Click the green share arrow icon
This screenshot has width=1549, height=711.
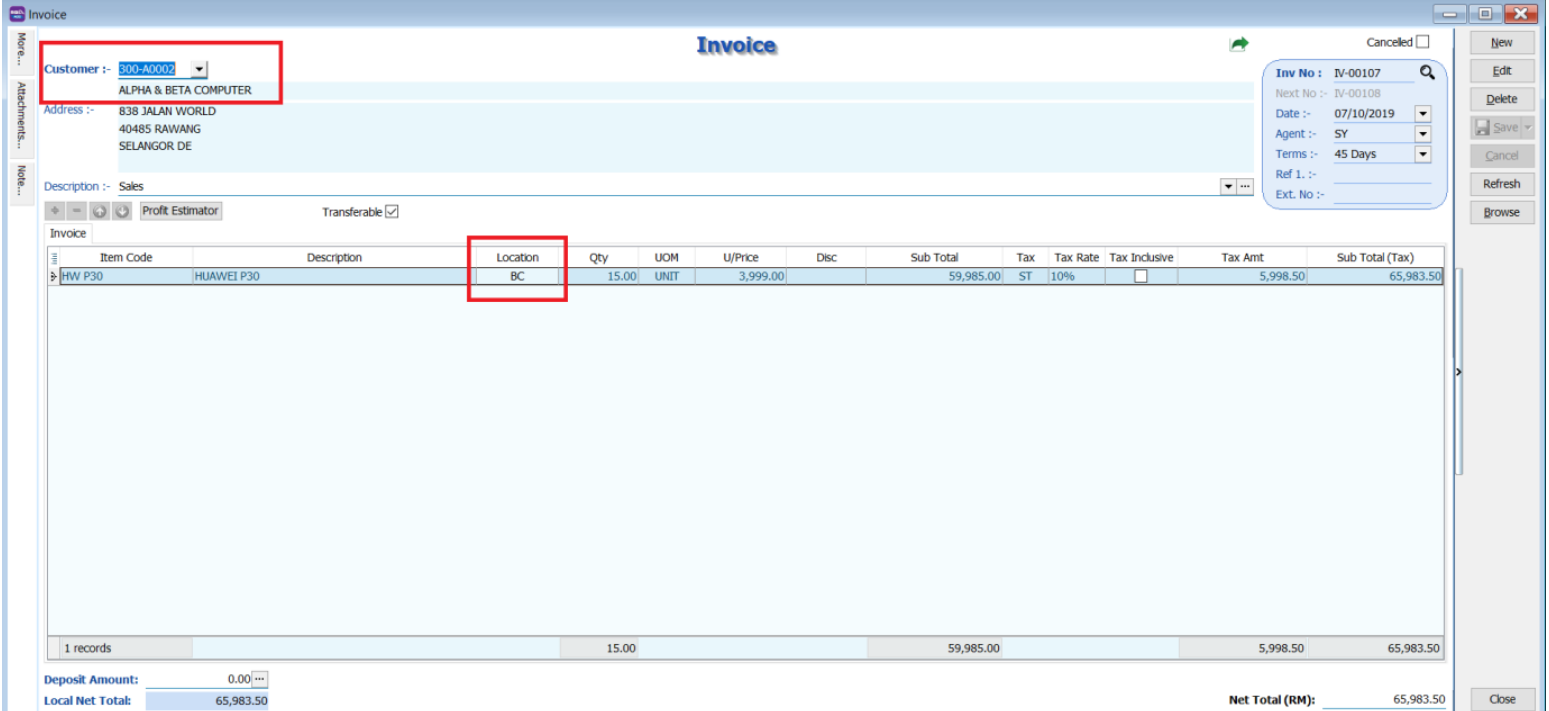[1240, 44]
